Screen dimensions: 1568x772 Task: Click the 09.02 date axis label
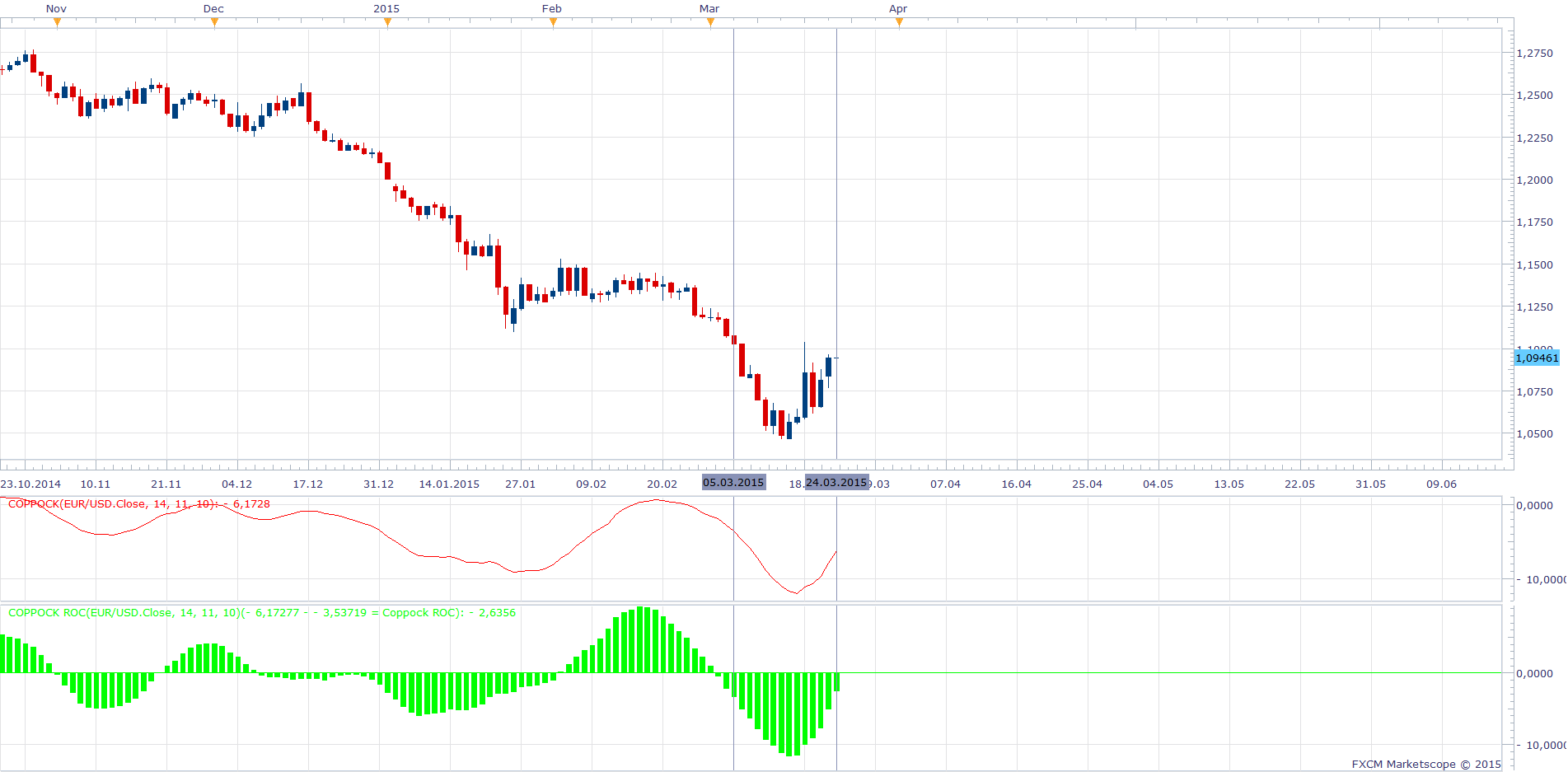(592, 484)
